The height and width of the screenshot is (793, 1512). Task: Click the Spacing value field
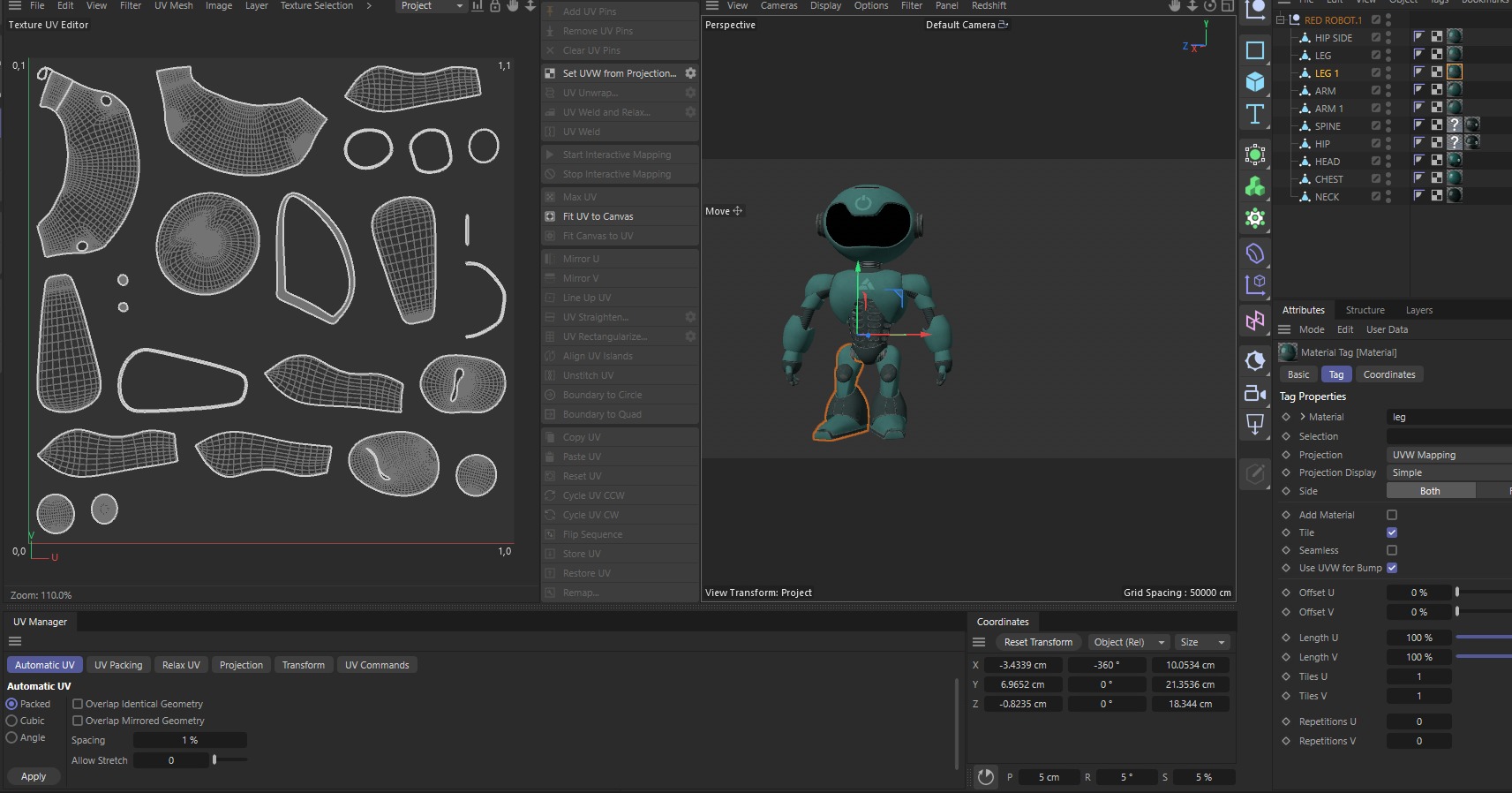190,740
